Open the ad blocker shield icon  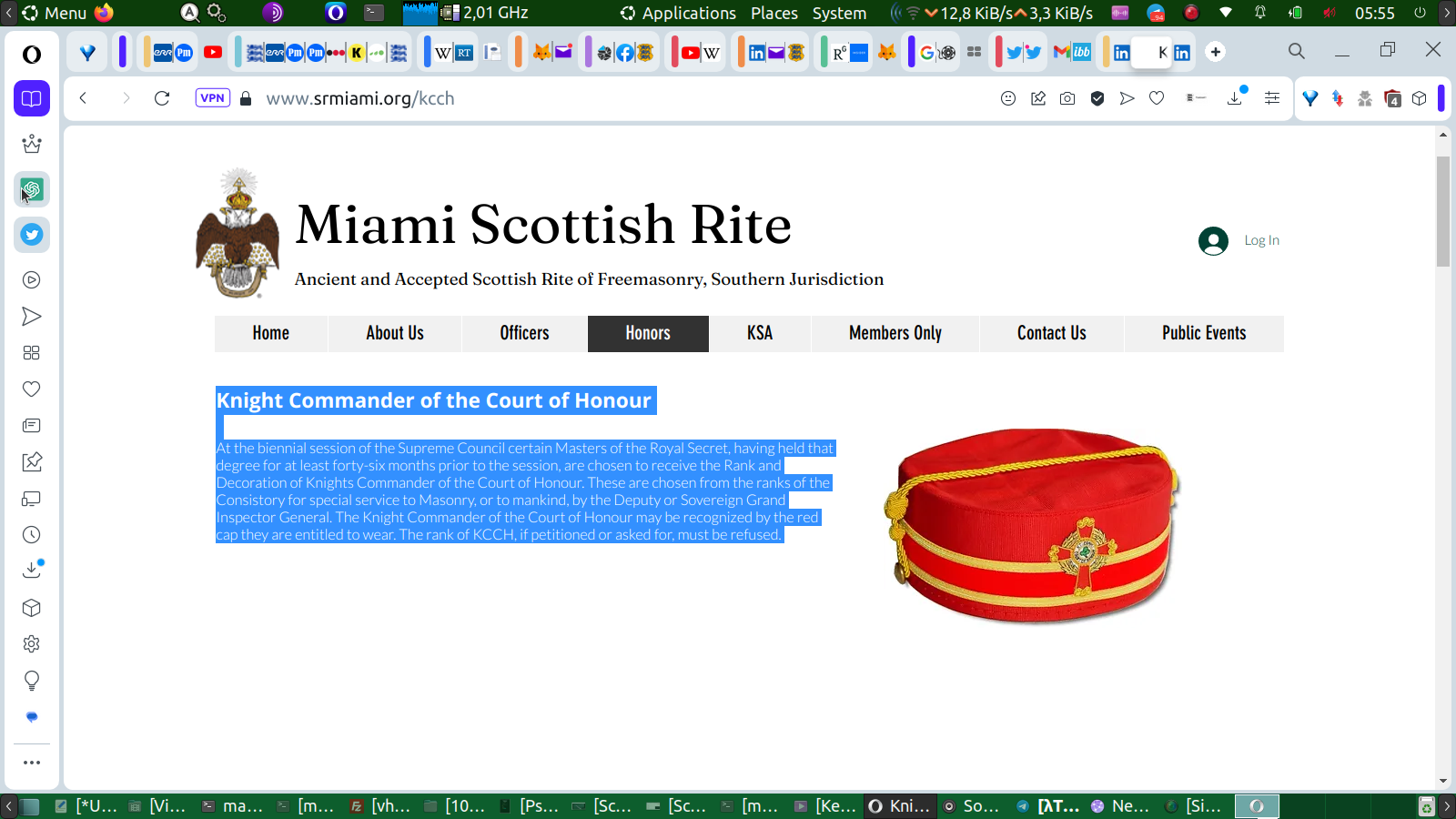pos(1097,98)
